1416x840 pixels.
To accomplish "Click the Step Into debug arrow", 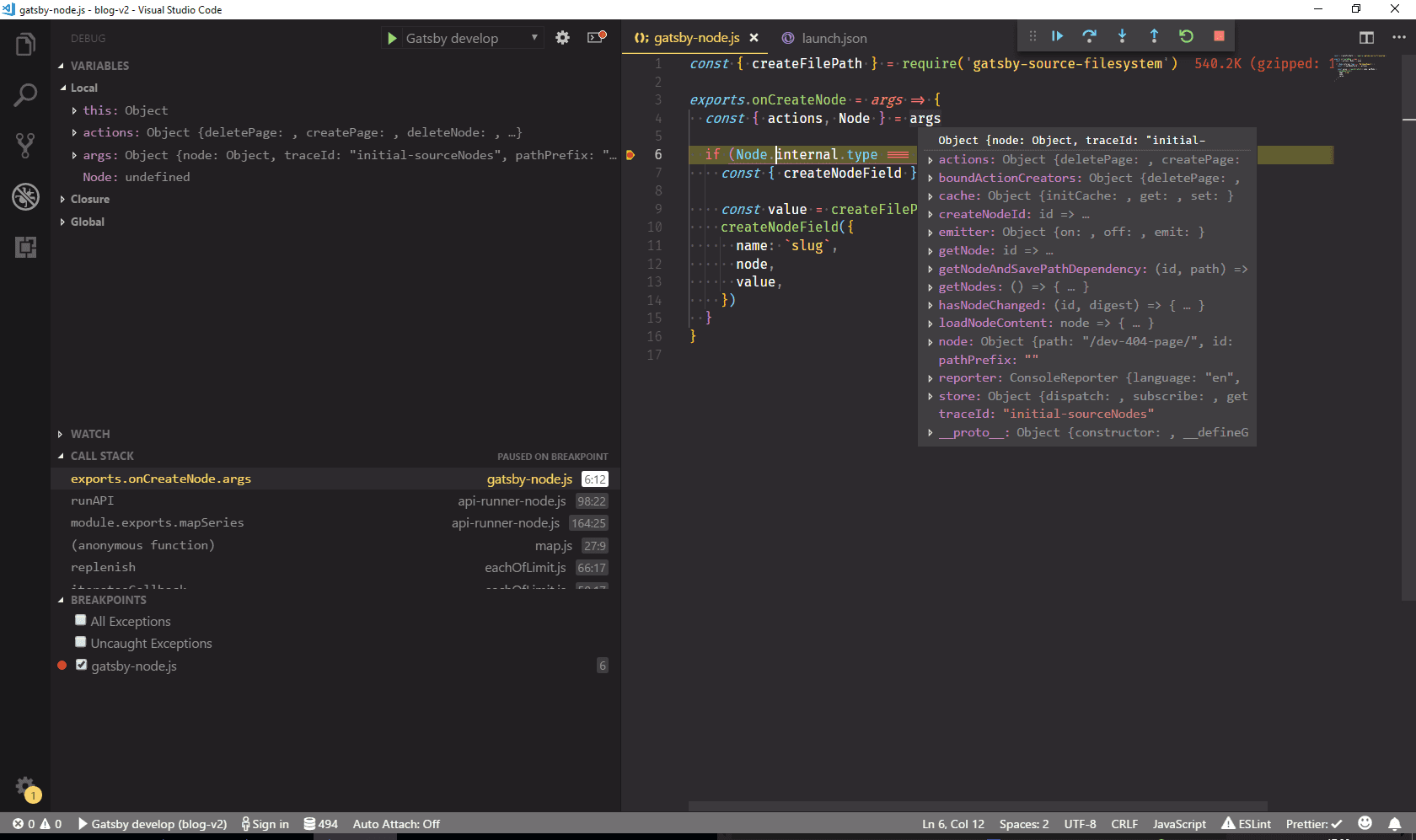I will point(1122,36).
